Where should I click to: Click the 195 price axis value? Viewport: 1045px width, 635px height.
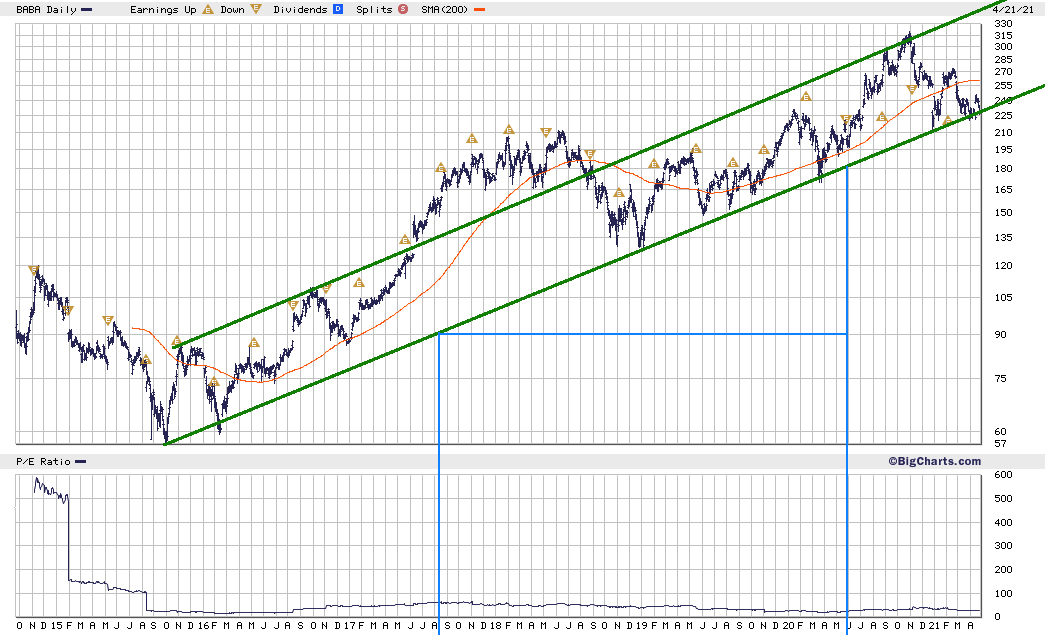pyautogui.click(x=1003, y=149)
